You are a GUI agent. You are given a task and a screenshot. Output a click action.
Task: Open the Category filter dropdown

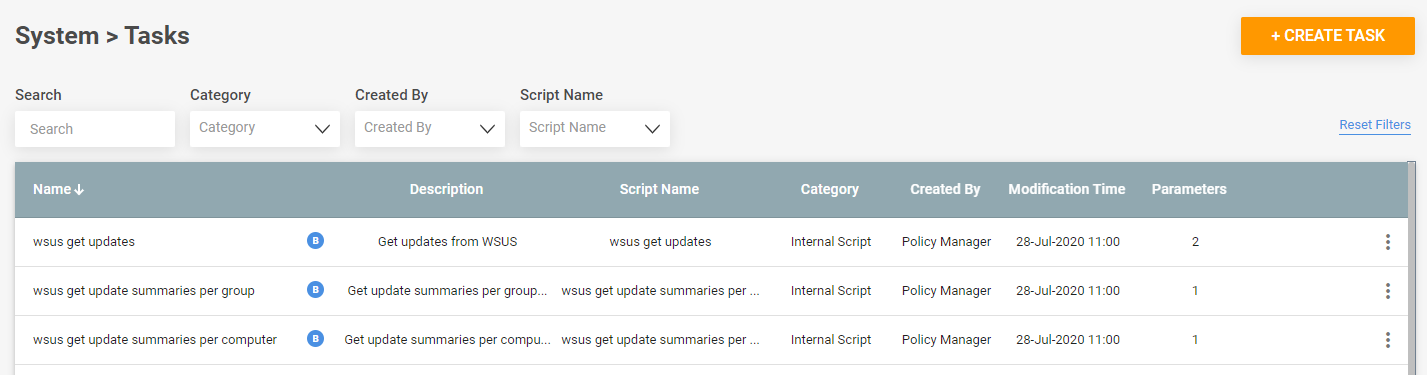tap(265, 129)
